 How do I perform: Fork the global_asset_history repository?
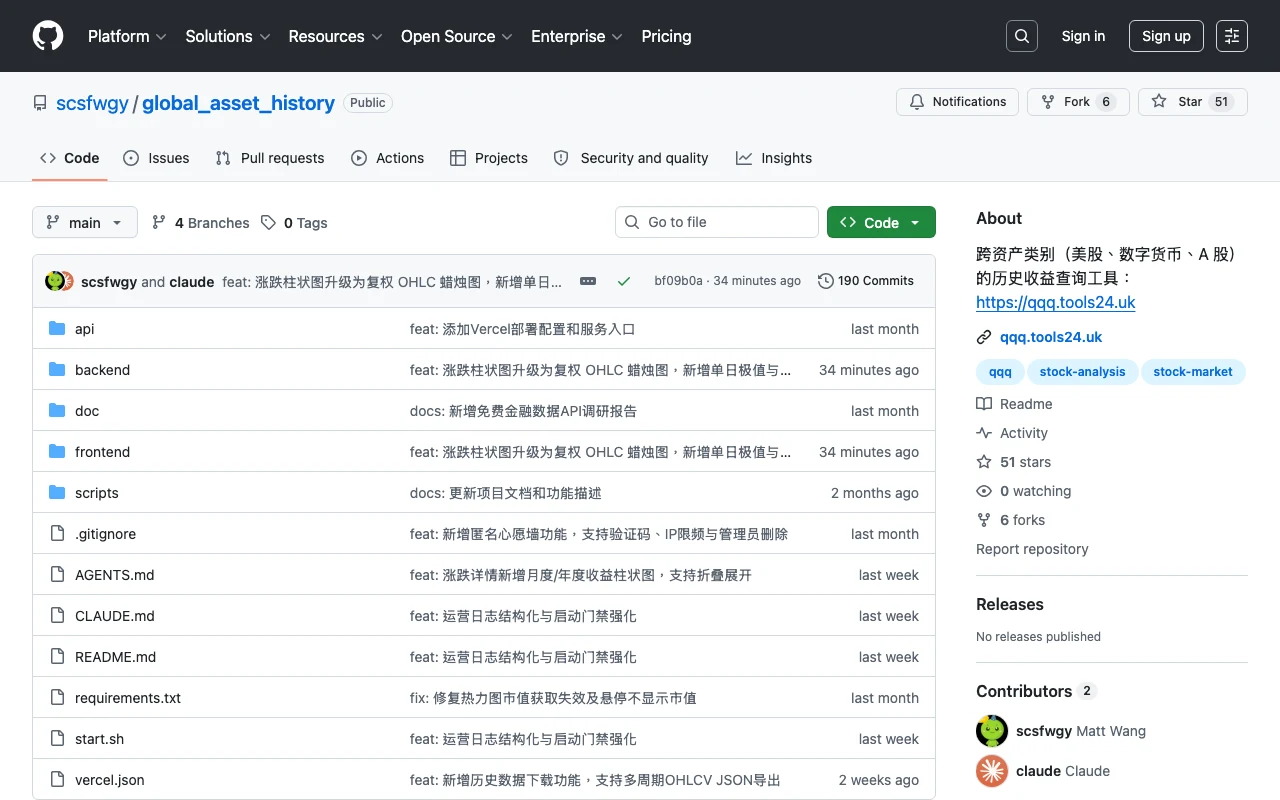1078,102
